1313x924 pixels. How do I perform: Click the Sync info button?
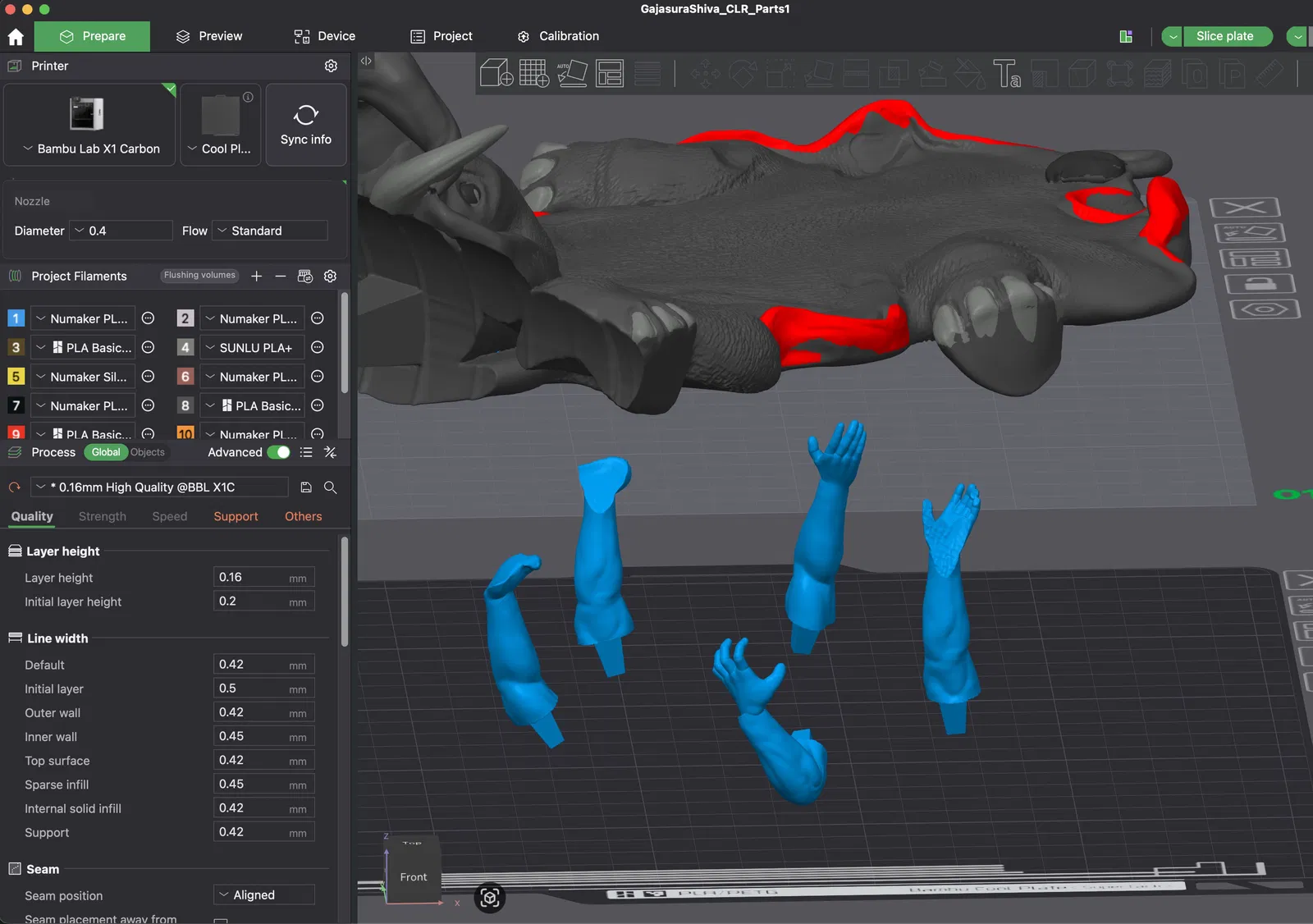click(x=306, y=125)
